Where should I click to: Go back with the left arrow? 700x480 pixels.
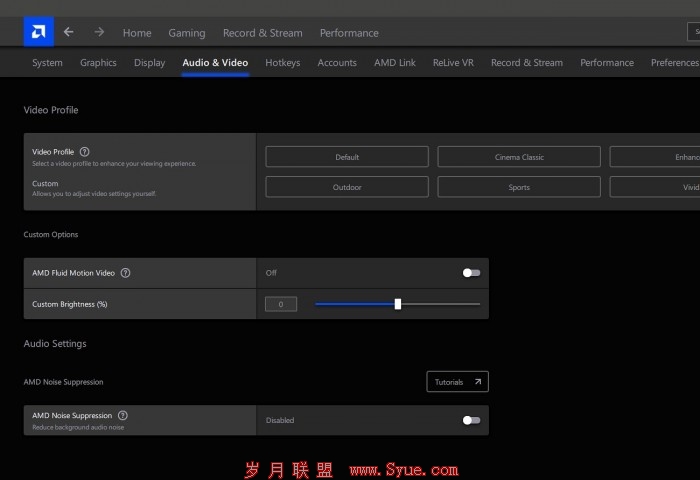click(68, 32)
